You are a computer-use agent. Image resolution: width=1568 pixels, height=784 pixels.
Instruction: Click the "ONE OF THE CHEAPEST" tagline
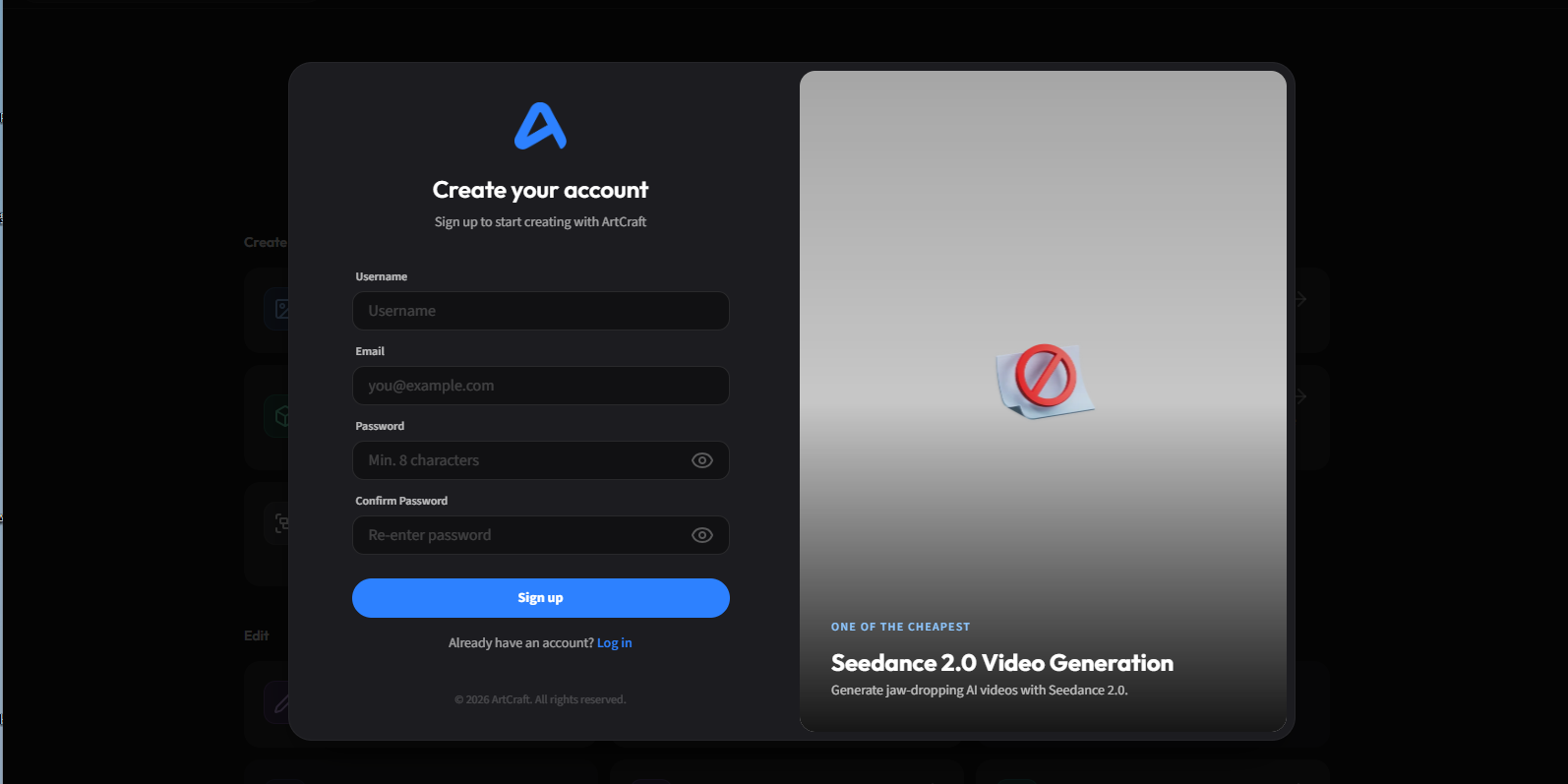coord(901,627)
